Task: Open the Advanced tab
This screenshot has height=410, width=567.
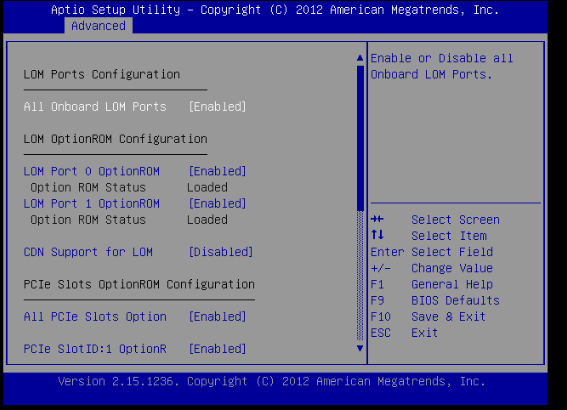Action: [98, 26]
